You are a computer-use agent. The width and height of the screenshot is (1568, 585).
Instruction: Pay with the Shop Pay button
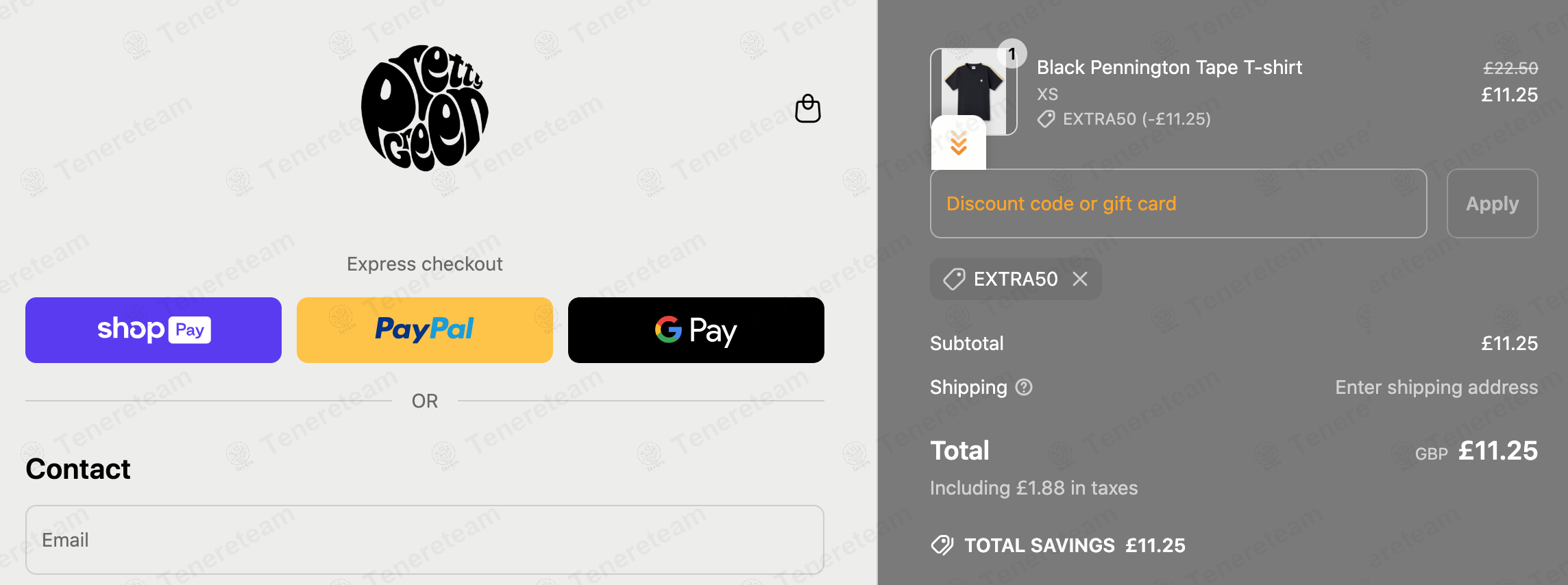[154, 330]
